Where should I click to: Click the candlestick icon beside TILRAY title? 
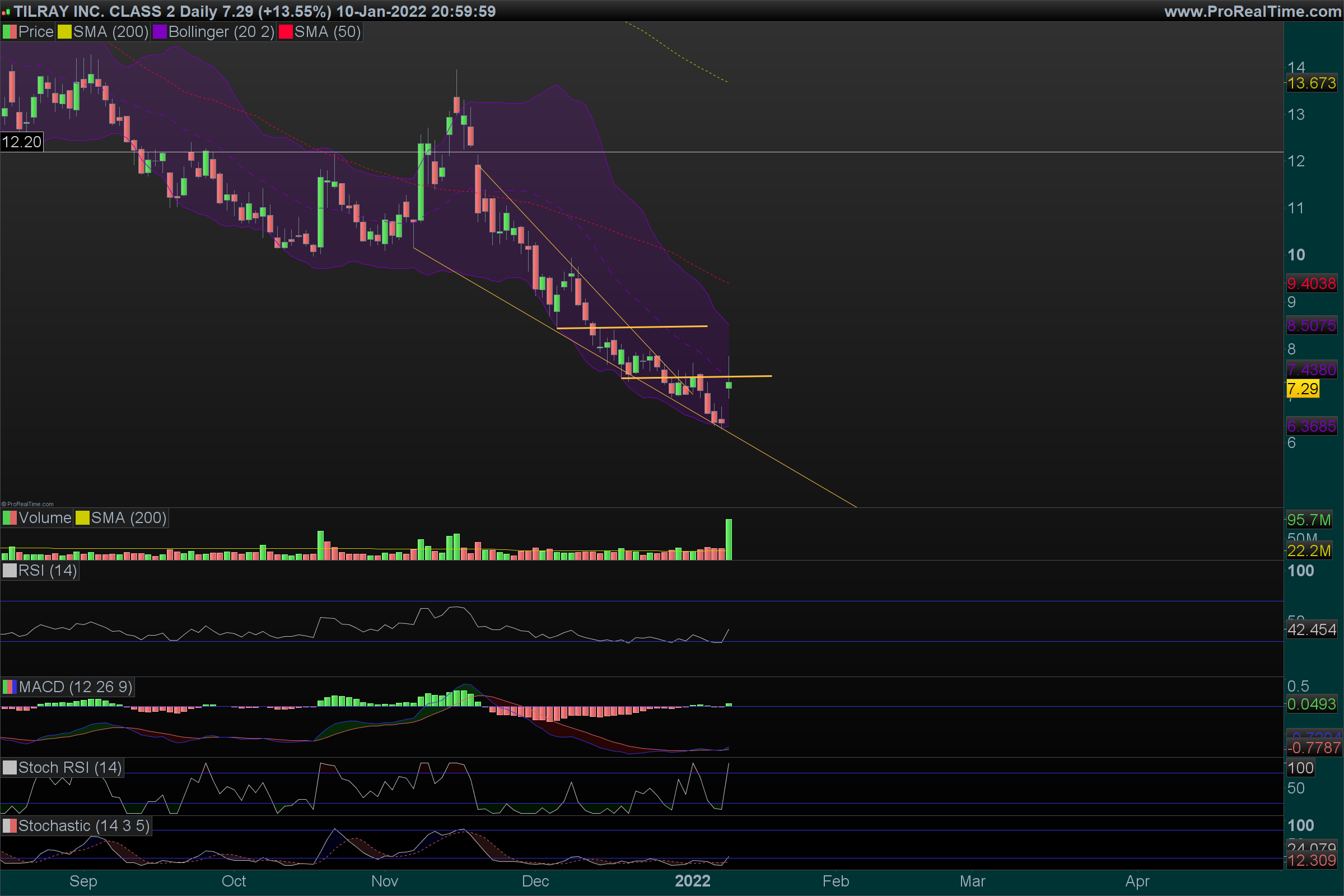coord(6,11)
